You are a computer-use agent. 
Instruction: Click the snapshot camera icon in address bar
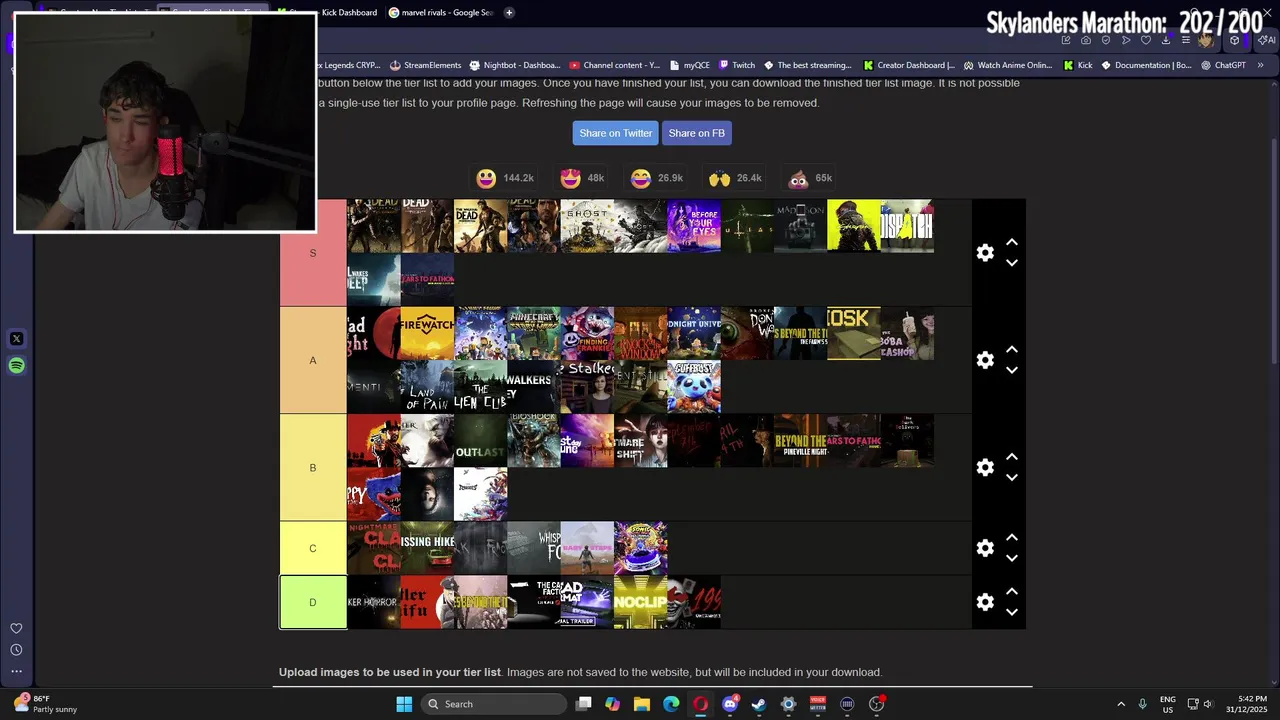tap(1086, 41)
